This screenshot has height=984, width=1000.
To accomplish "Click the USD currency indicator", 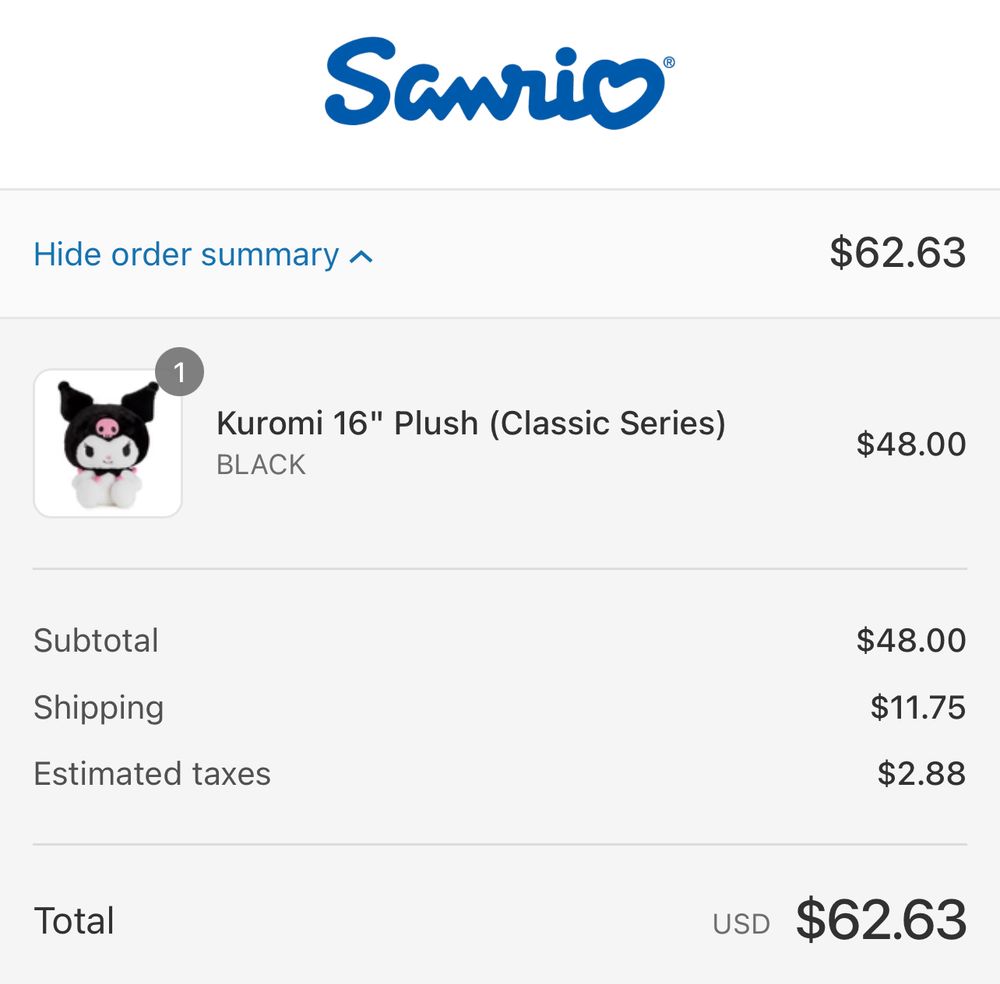I will pos(741,925).
